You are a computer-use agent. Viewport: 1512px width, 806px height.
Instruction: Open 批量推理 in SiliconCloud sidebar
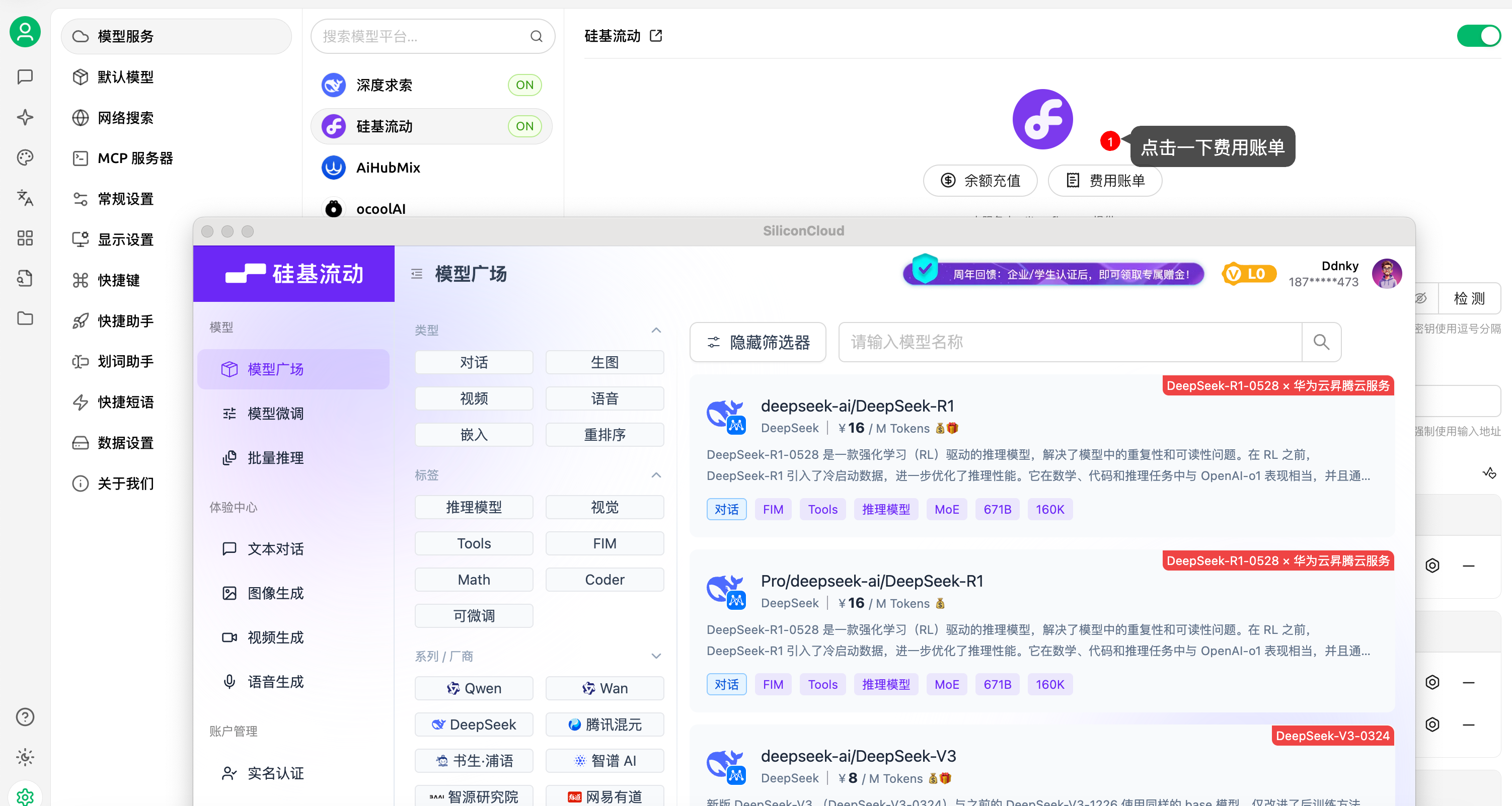[x=293, y=458]
